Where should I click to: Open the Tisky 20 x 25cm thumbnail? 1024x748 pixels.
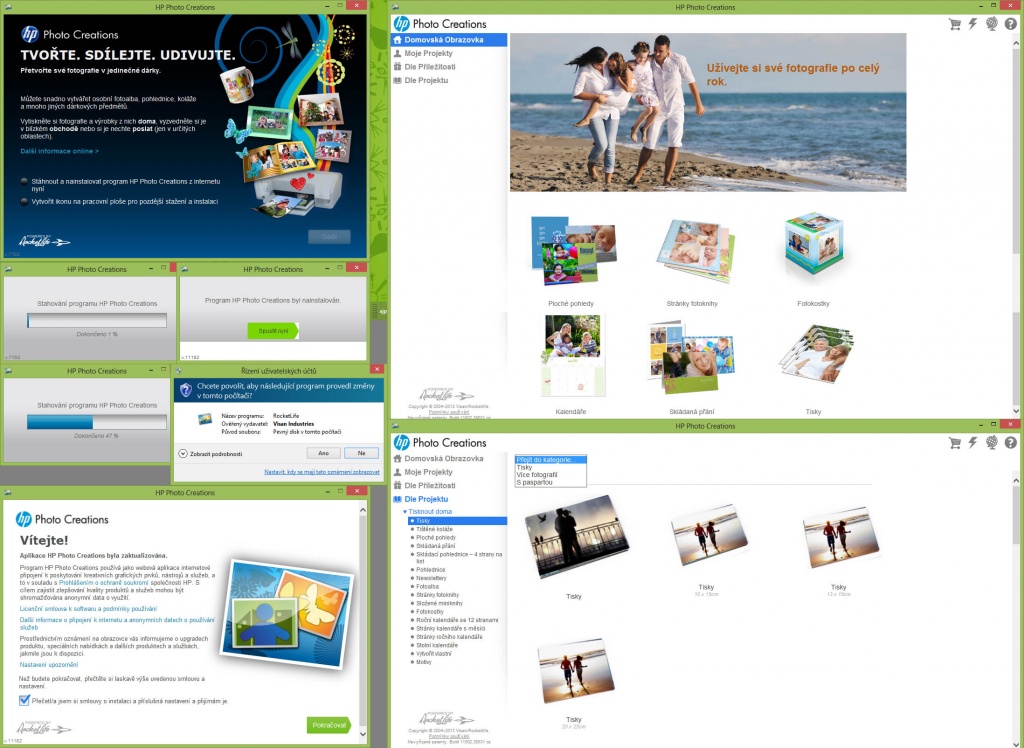coord(575,673)
